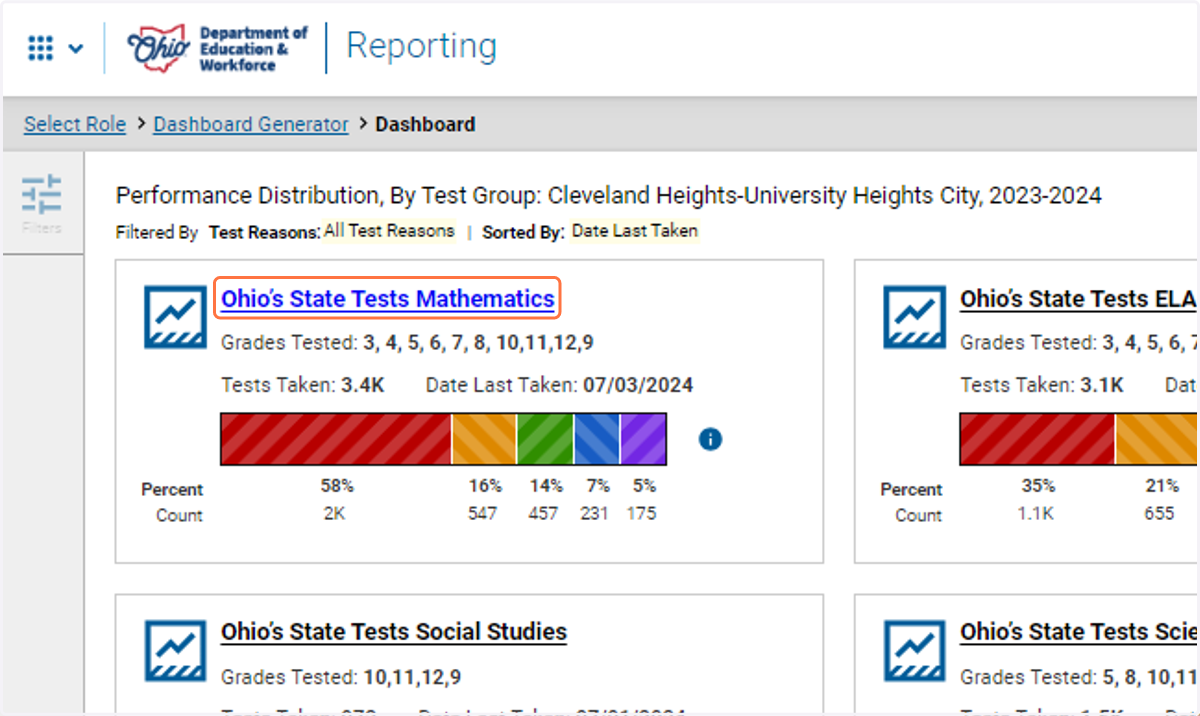Click the 5% percent value

pos(644,486)
